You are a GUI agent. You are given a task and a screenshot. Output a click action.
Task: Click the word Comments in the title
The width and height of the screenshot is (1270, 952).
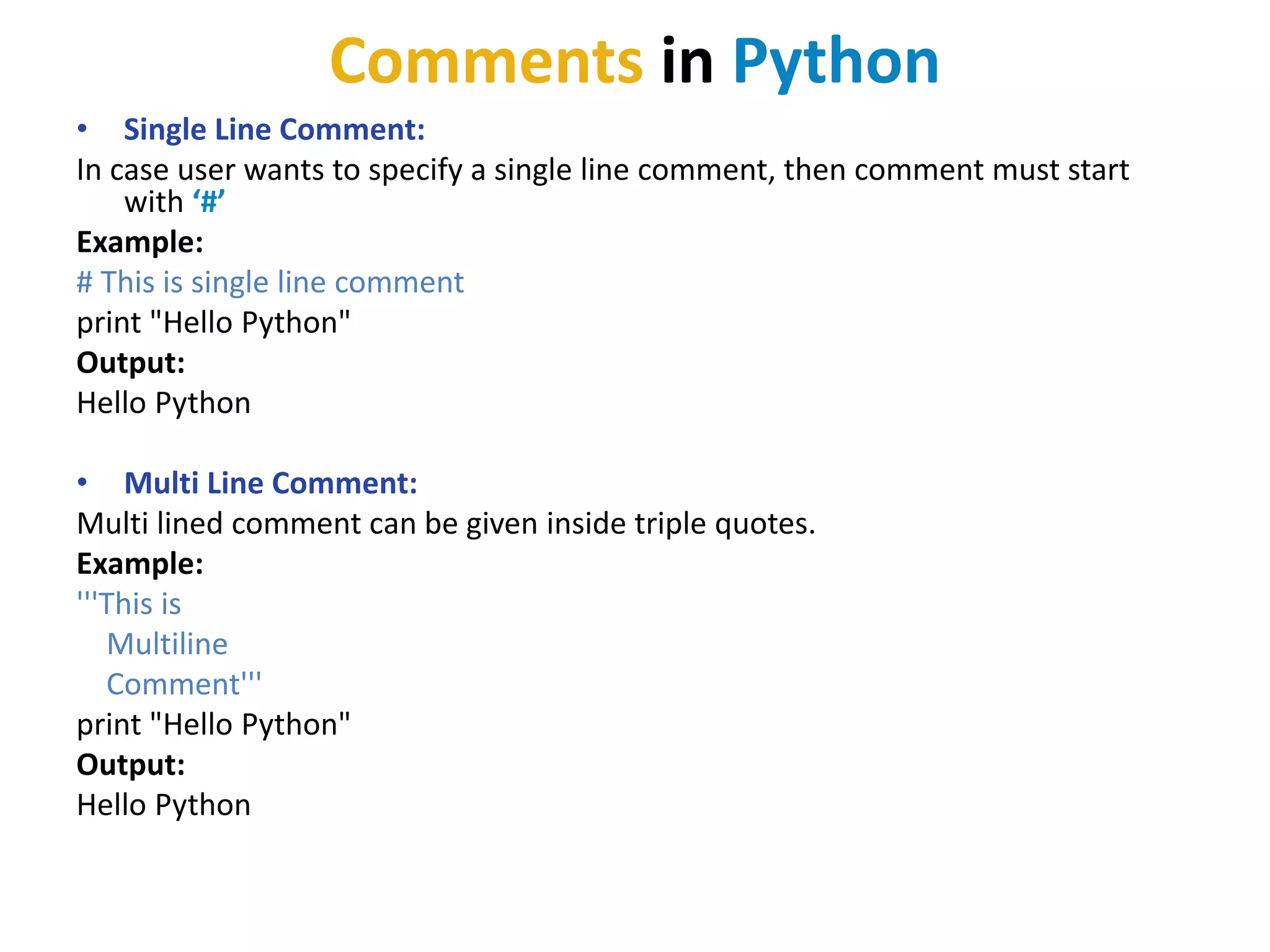(x=486, y=61)
